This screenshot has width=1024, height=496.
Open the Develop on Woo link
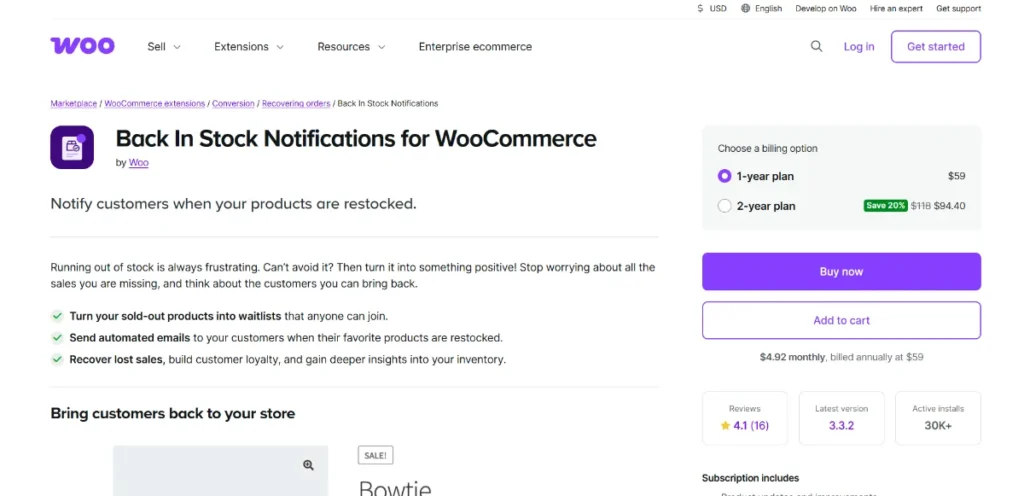click(826, 8)
